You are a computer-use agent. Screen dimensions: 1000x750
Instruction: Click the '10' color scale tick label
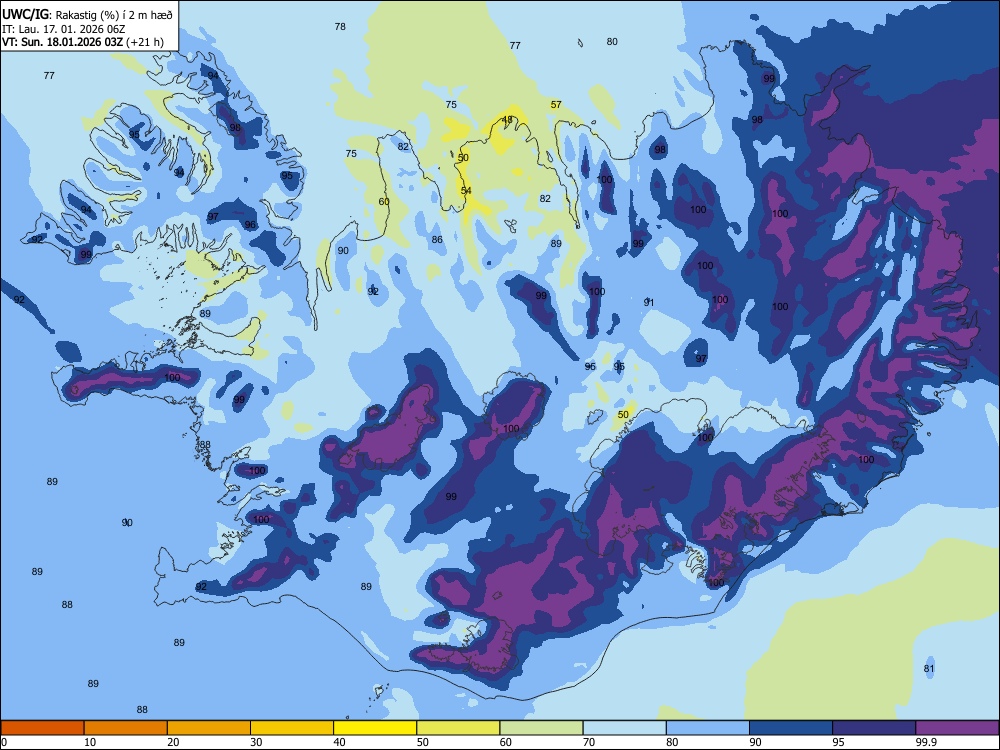pyautogui.click(x=90, y=742)
